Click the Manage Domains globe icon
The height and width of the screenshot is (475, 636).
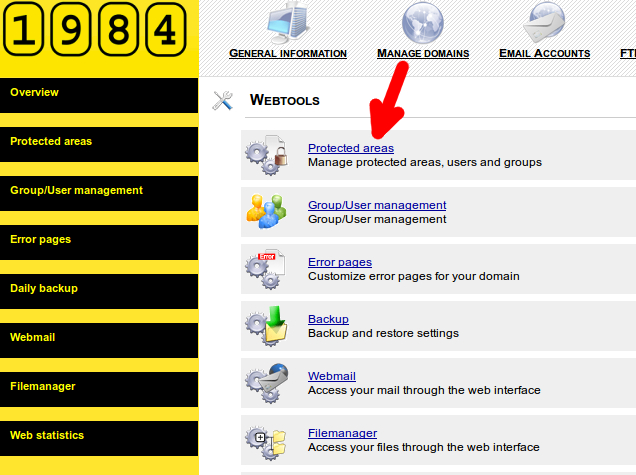[422, 24]
